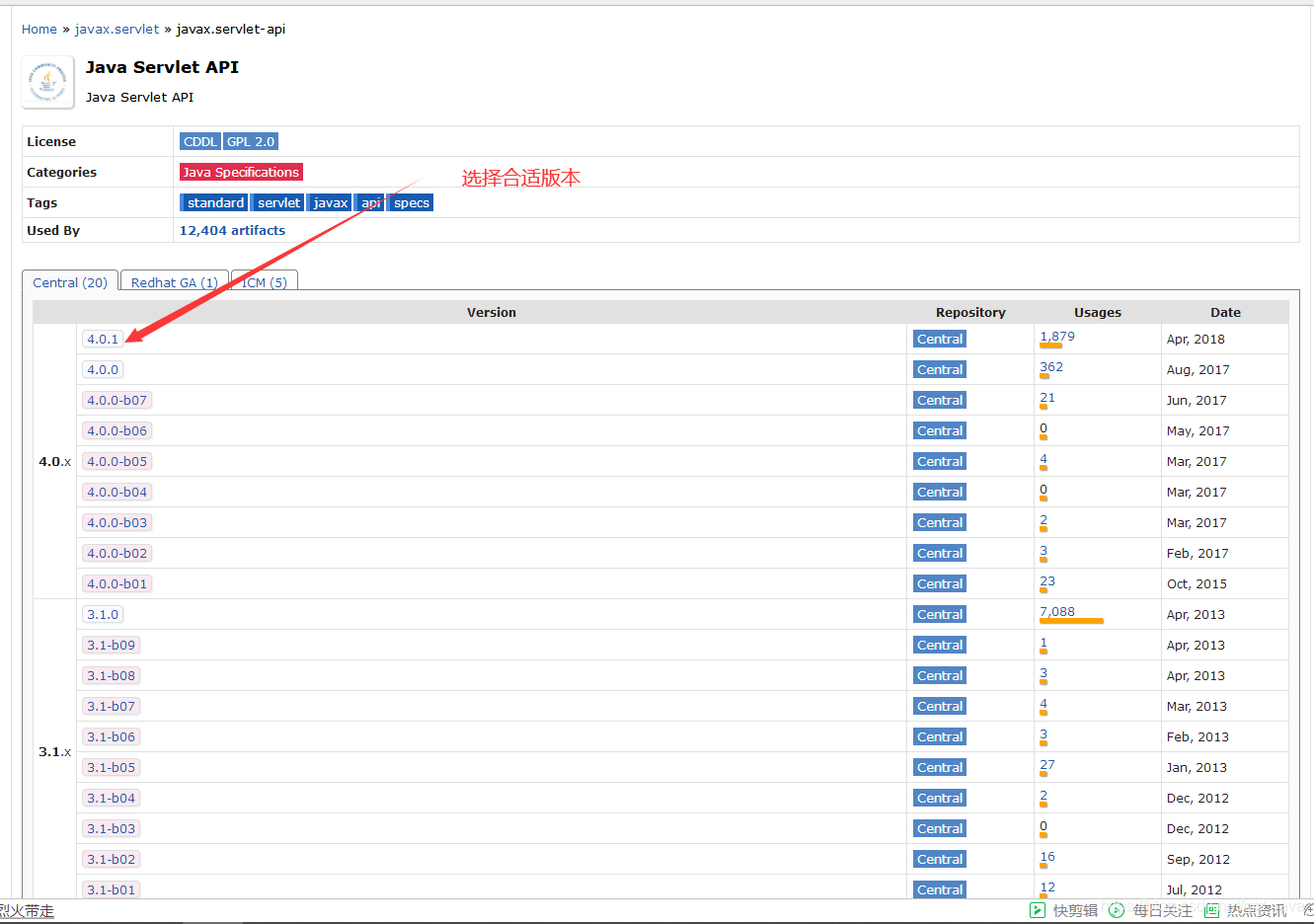Click Central repository badge for 4.0.1

click(940, 339)
